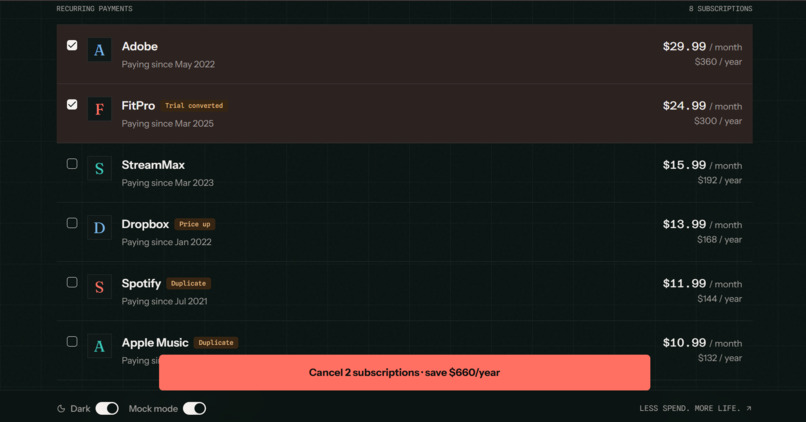Mark the Apple Music checkbox

coord(72,341)
